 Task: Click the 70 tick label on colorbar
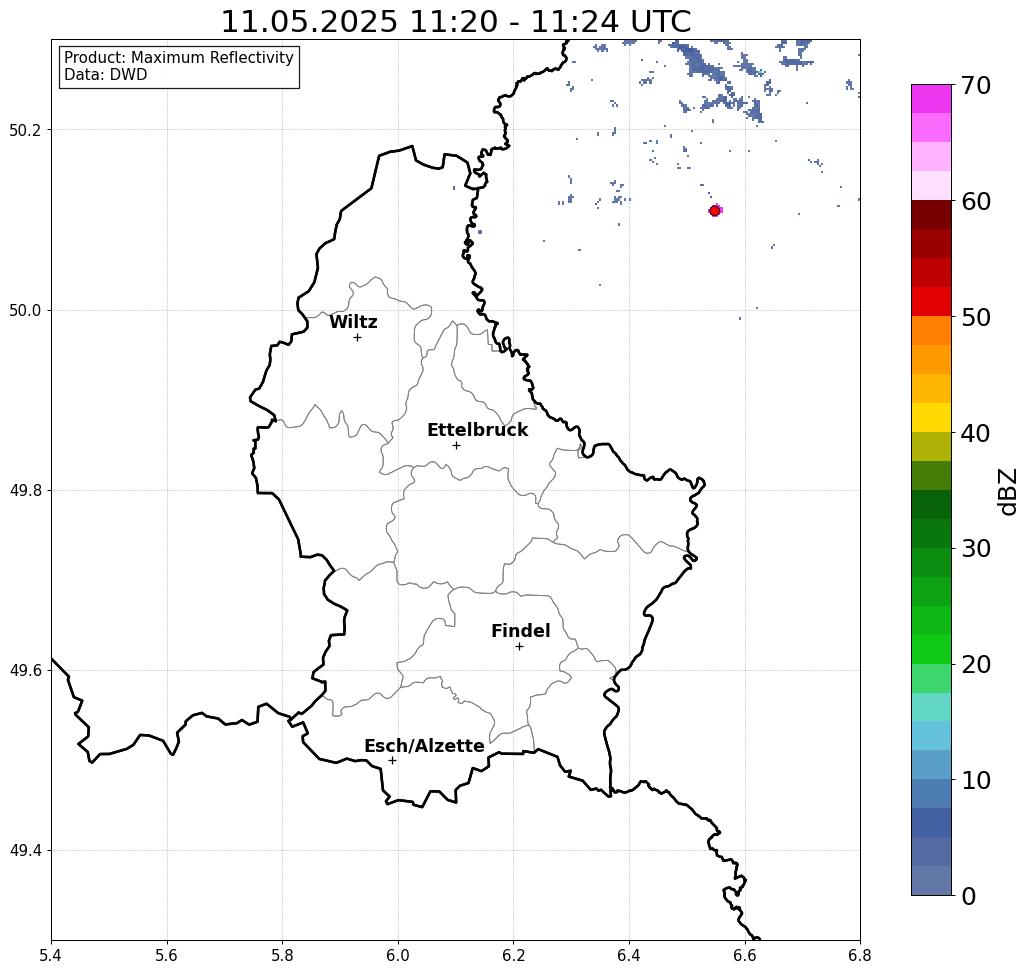click(976, 85)
